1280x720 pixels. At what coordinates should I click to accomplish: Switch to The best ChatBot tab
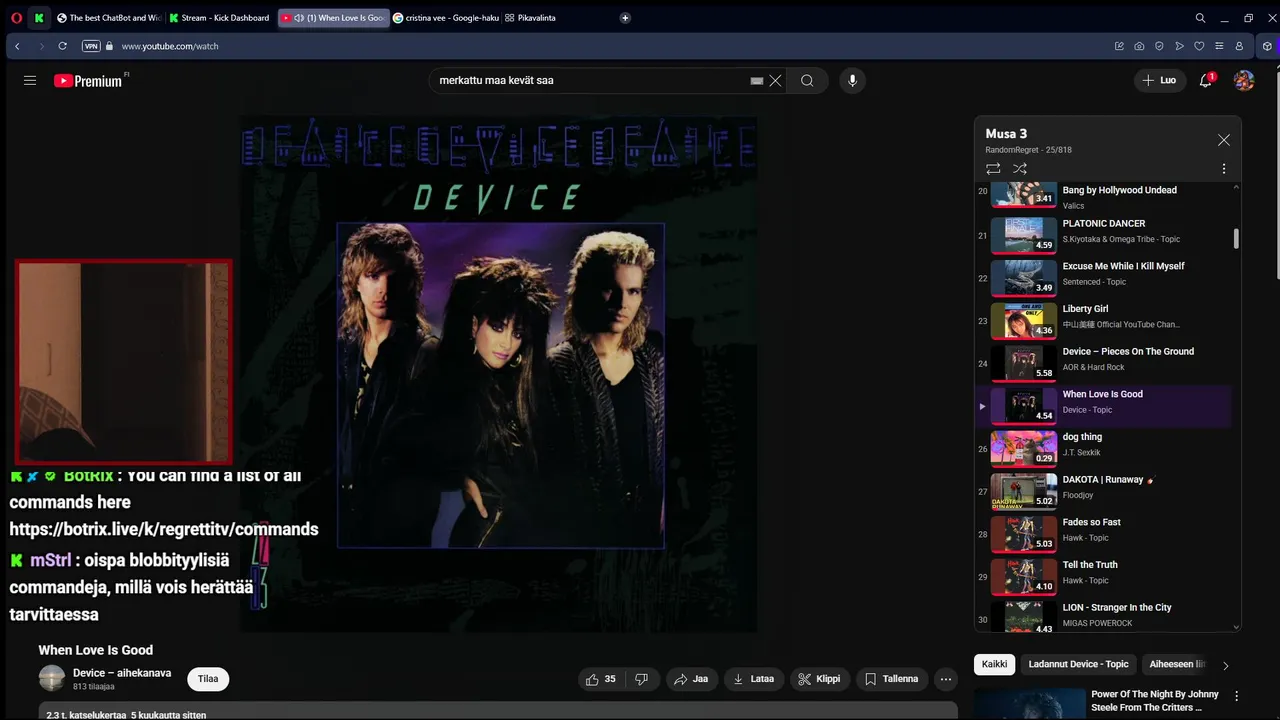pos(109,18)
